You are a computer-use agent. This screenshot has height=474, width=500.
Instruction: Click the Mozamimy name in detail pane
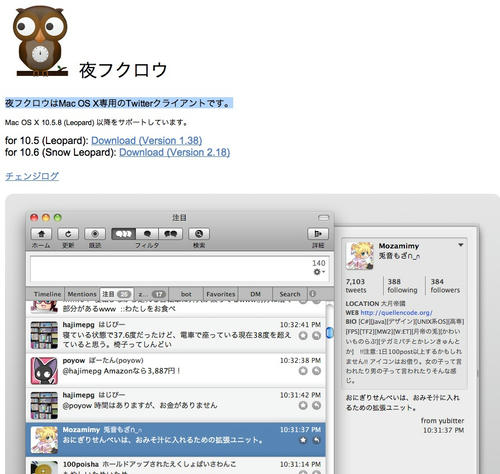pyautogui.click(x=399, y=246)
